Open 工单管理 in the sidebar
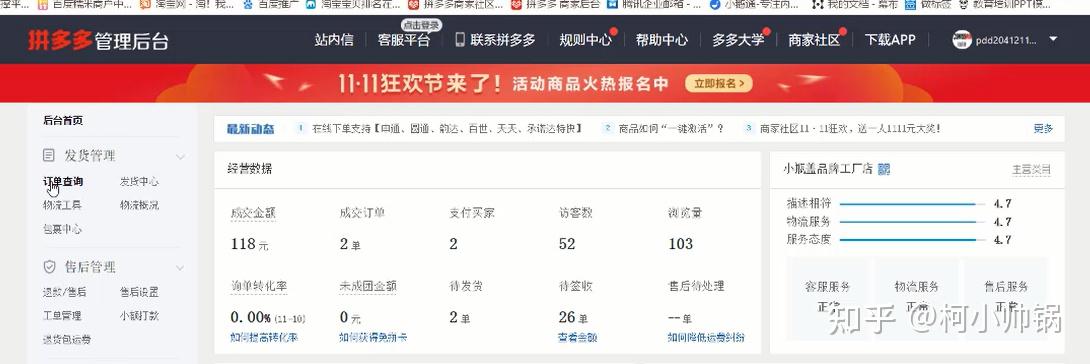This screenshot has height=364, width=1090. pyautogui.click(x=62, y=315)
